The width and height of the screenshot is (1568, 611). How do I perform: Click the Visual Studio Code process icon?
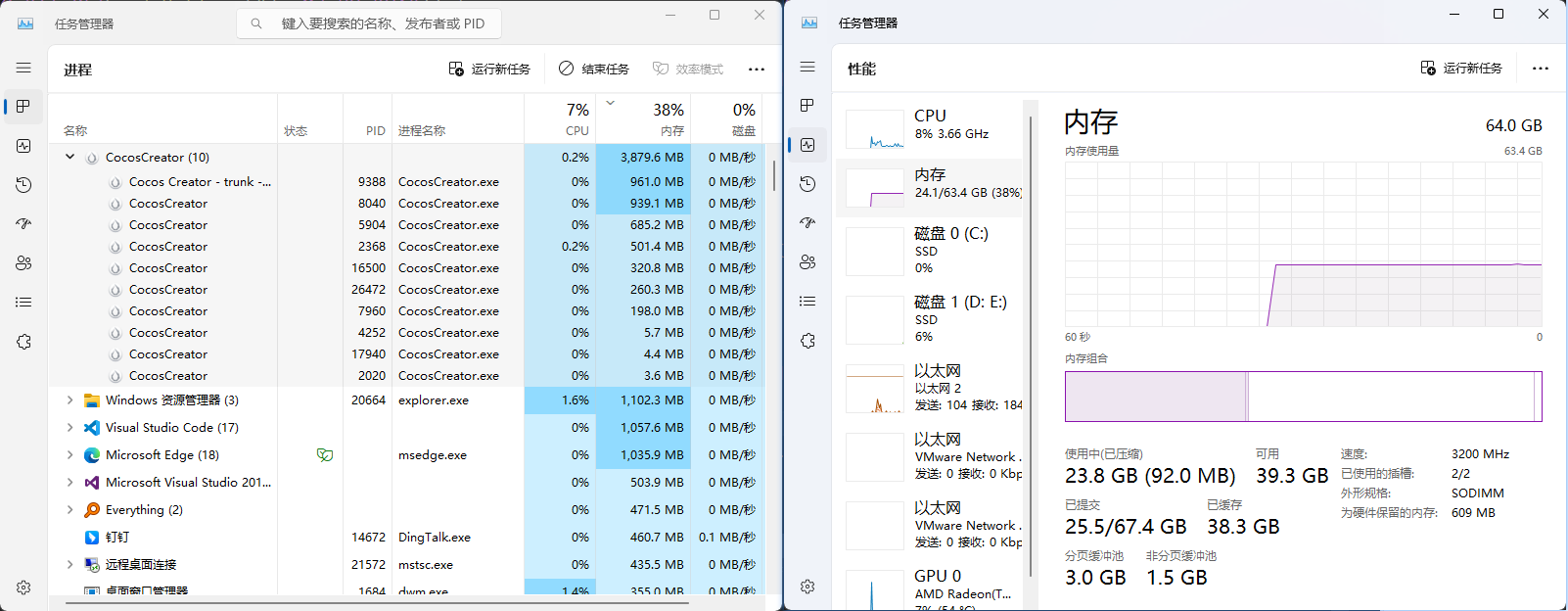tap(92, 427)
